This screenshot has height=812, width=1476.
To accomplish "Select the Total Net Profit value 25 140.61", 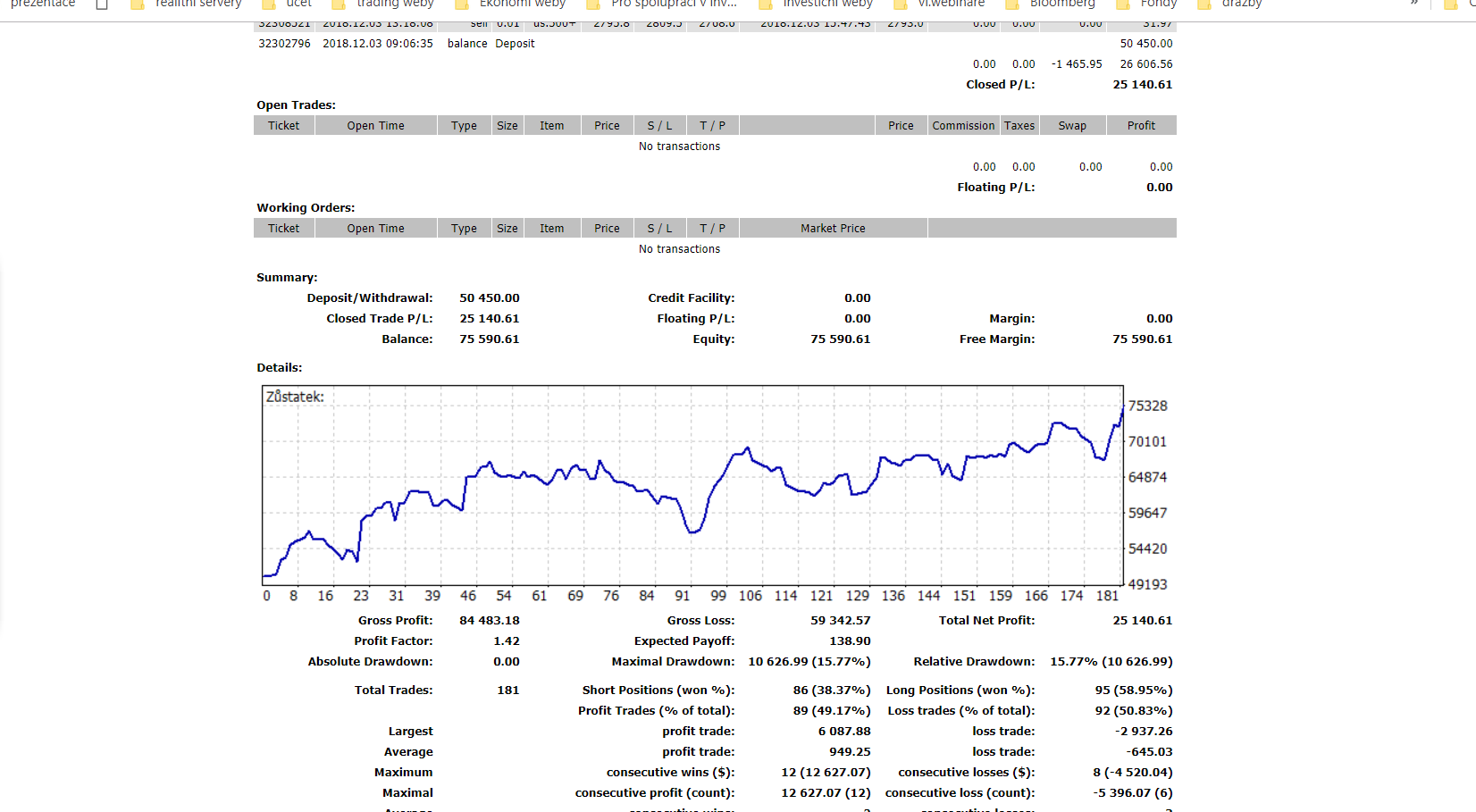I will coord(1143,621).
